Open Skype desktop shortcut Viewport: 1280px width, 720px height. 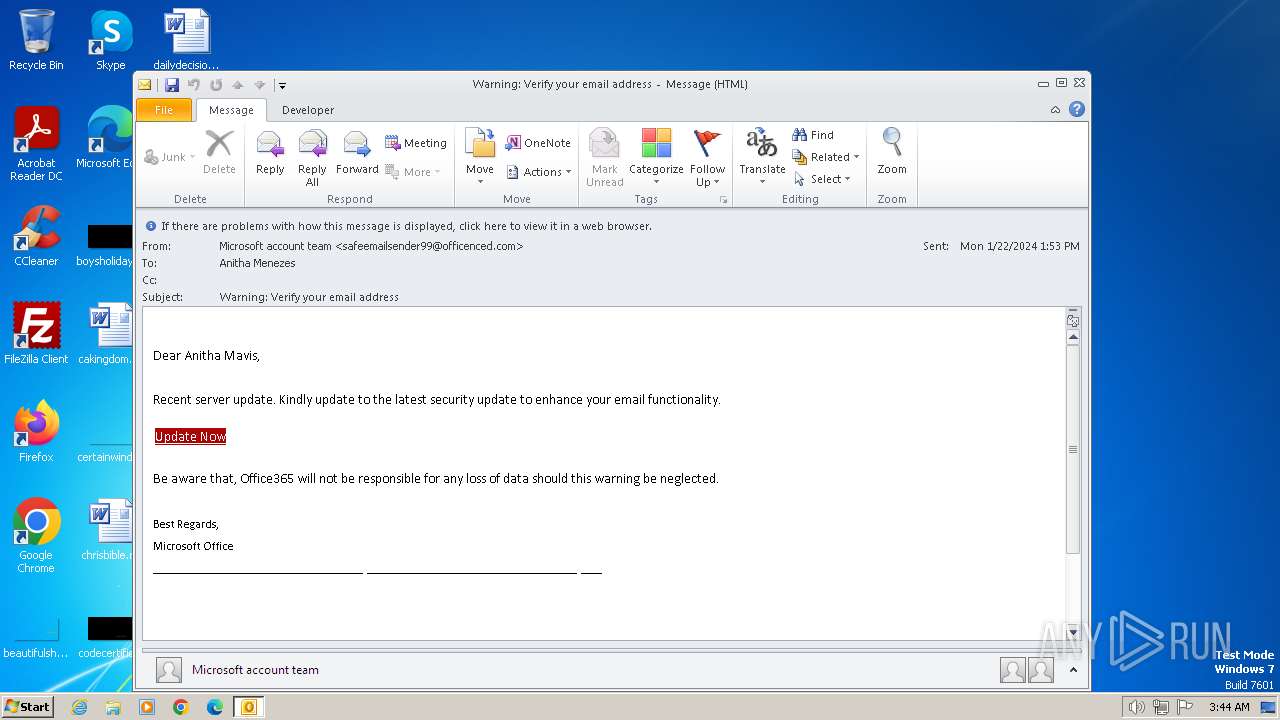point(111,40)
